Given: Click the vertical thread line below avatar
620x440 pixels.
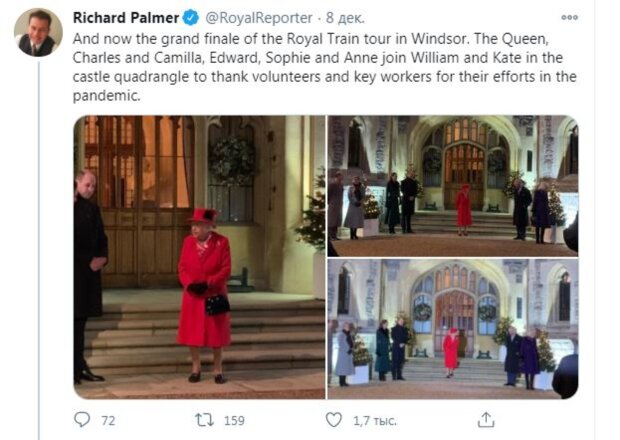Looking at the screenshot, I should coord(39,250).
